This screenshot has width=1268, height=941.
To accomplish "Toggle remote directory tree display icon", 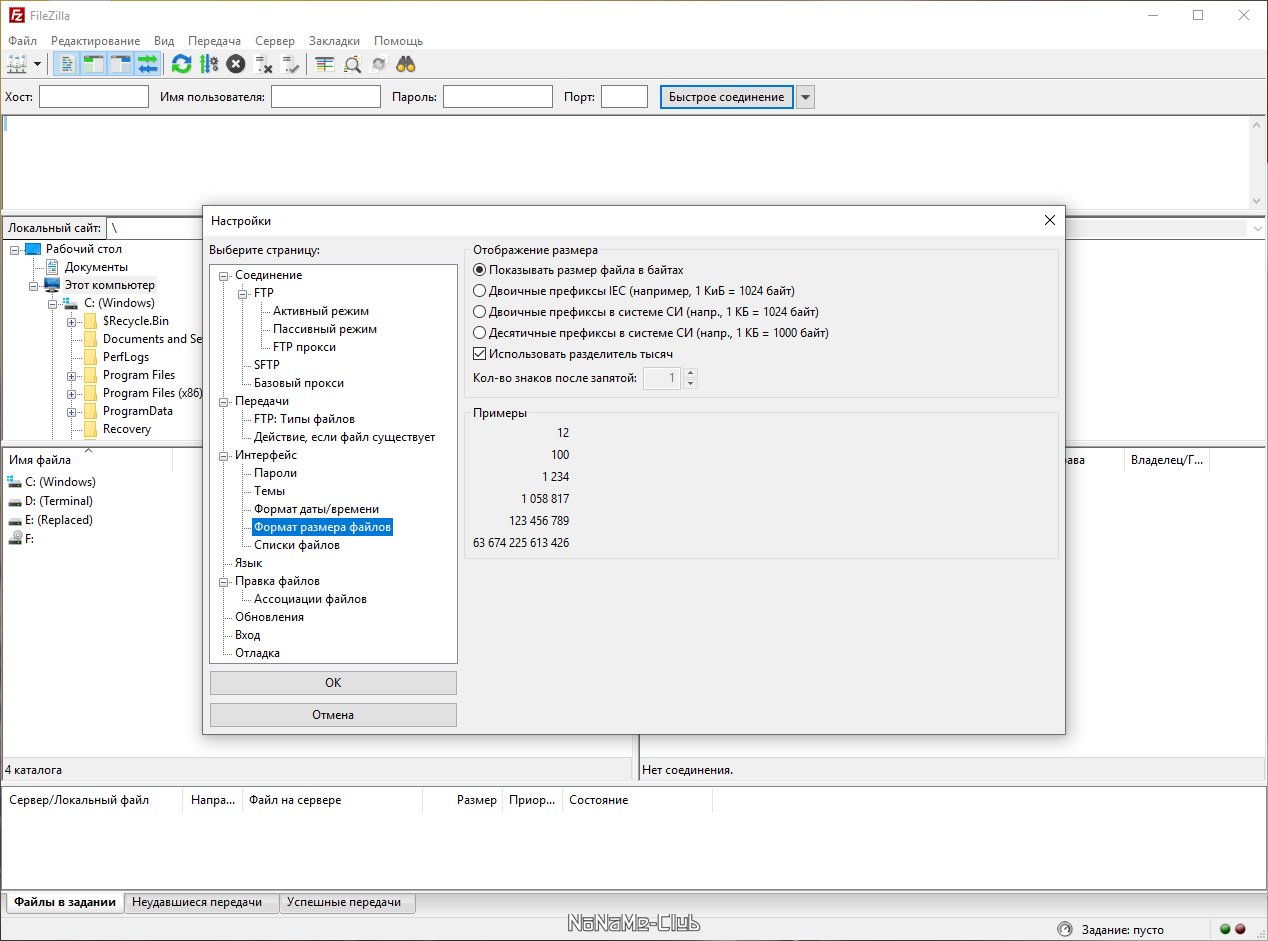I will [x=120, y=64].
